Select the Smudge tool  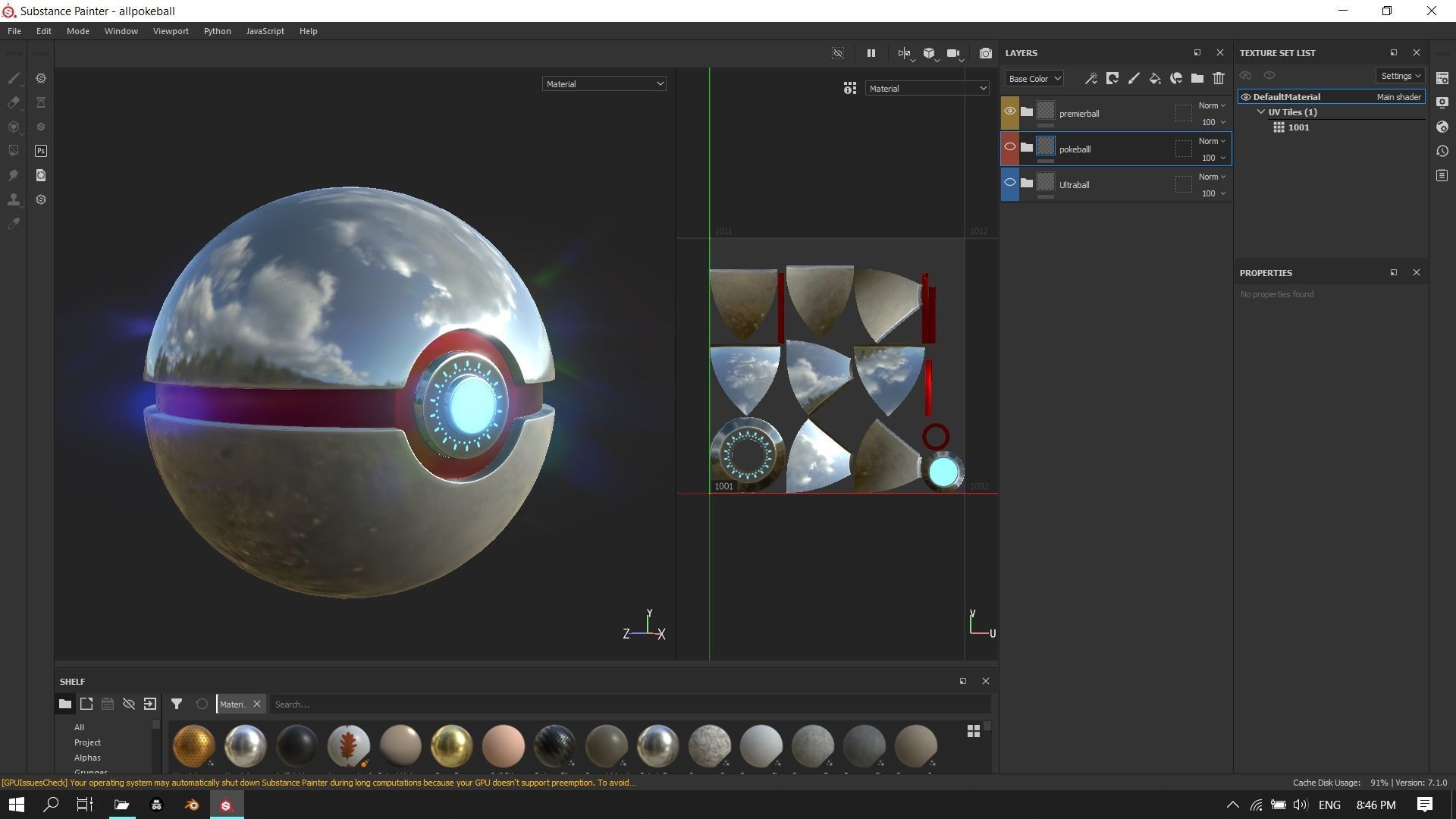(x=14, y=175)
